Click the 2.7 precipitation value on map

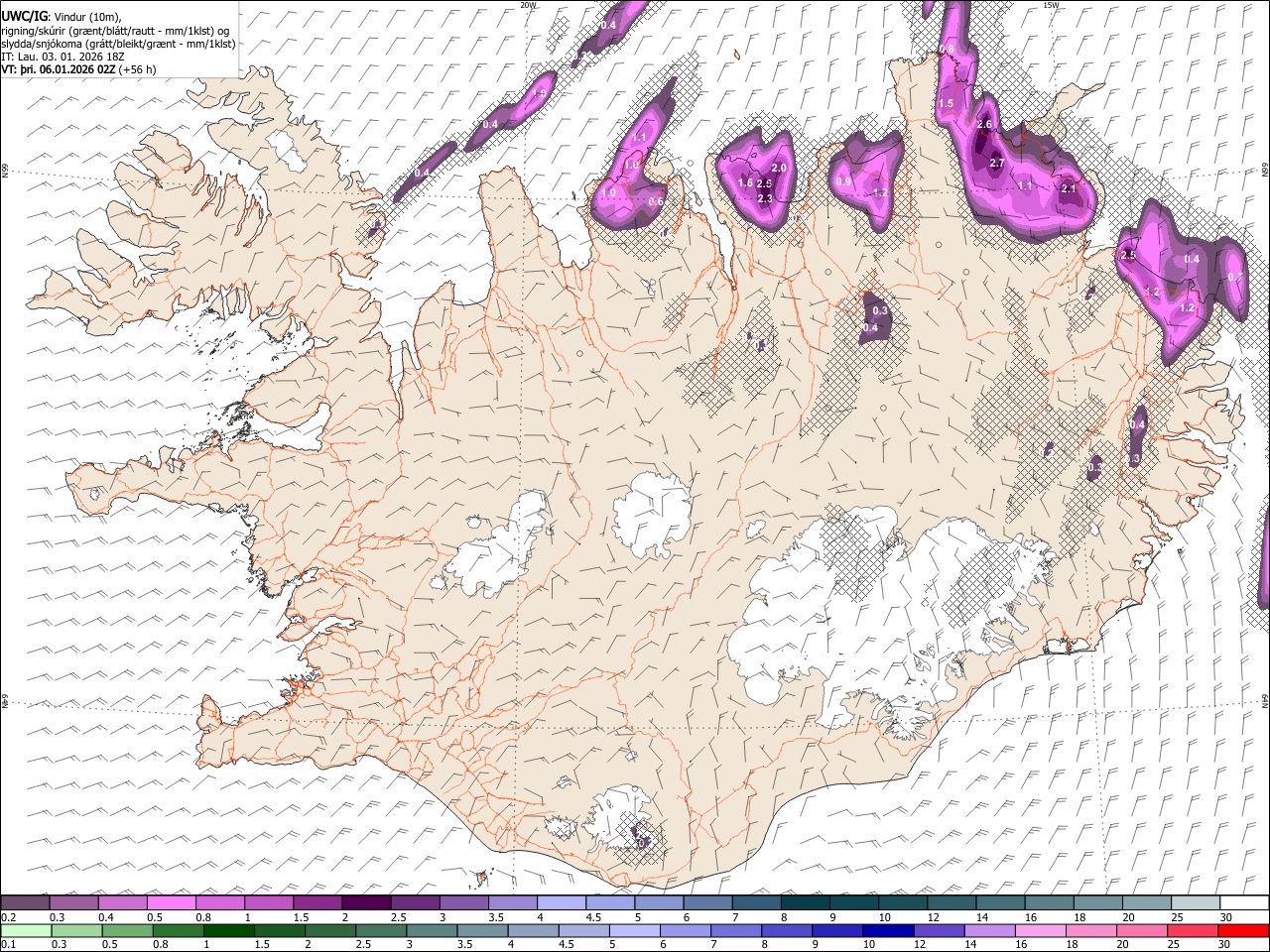click(997, 164)
